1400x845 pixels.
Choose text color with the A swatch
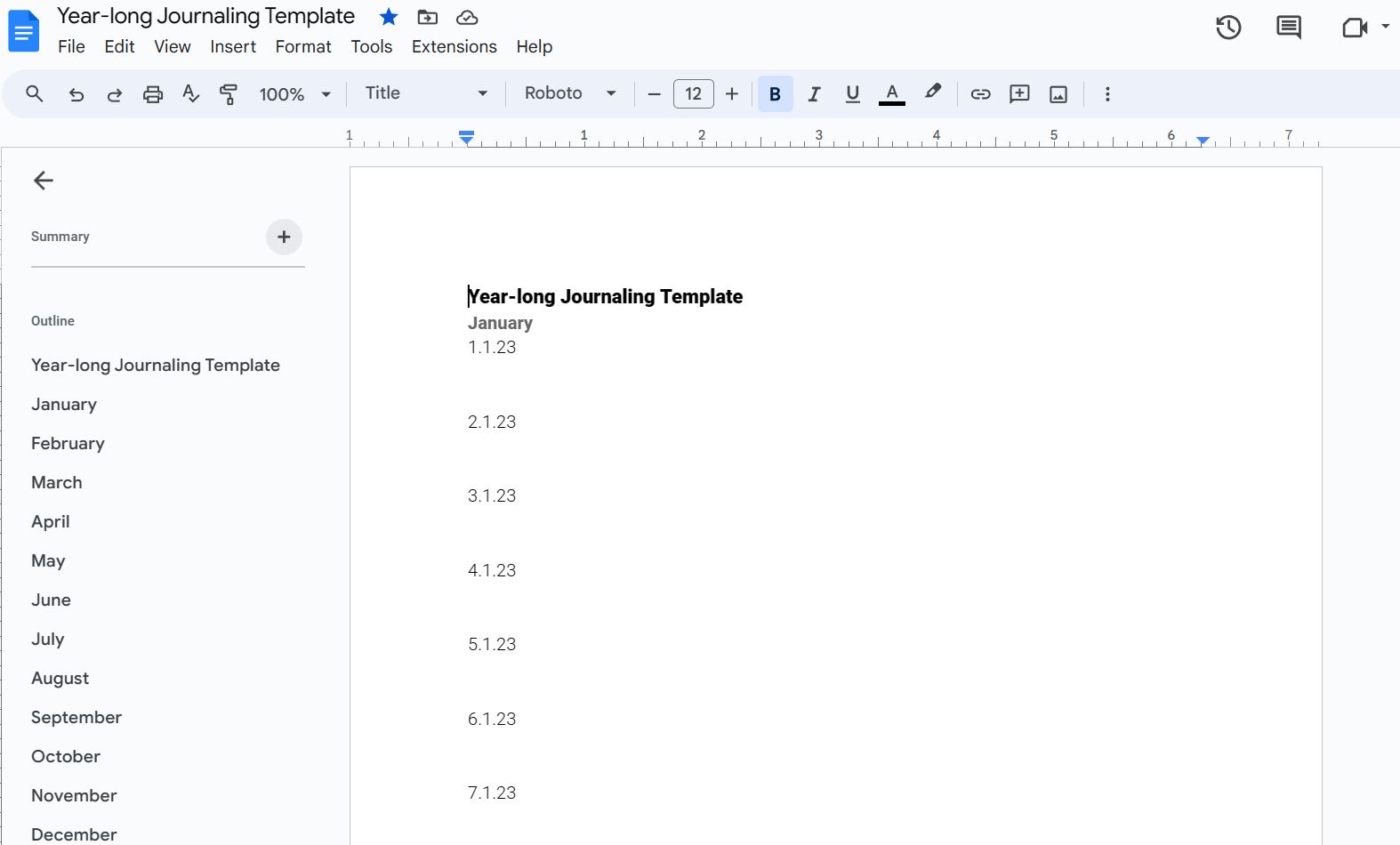[892, 94]
